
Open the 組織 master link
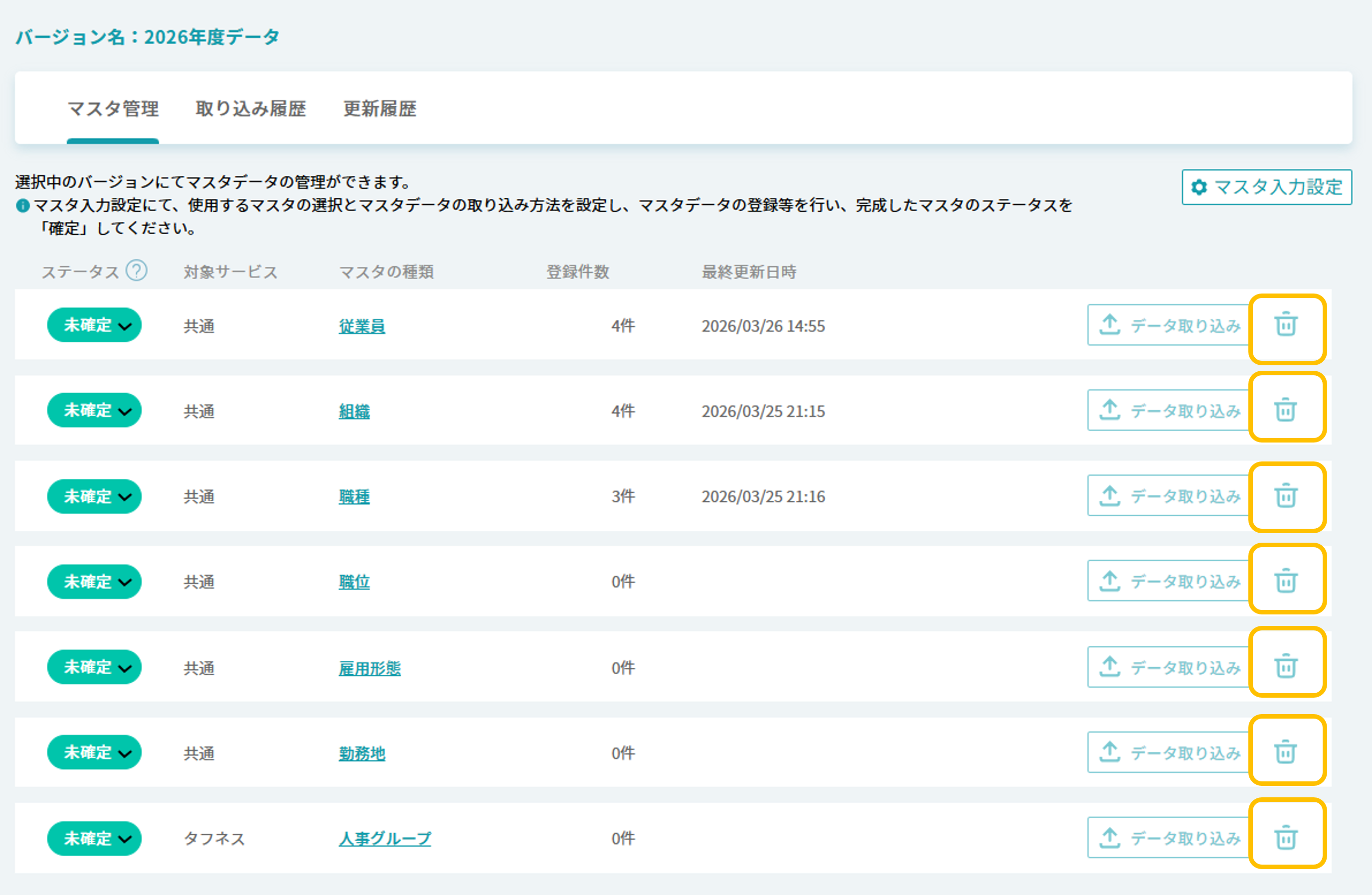(x=354, y=412)
